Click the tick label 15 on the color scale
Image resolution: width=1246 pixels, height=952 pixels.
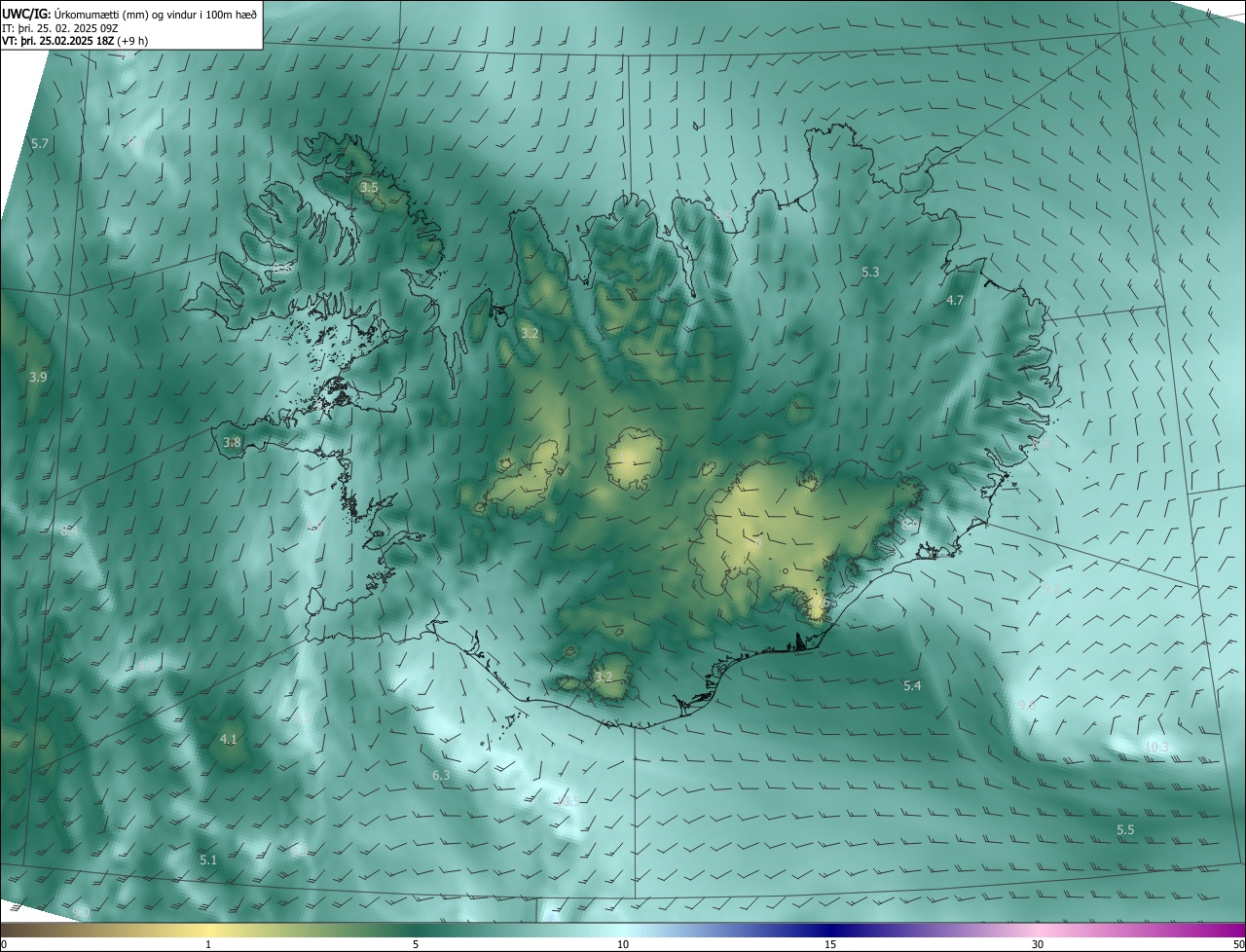click(830, 945)
